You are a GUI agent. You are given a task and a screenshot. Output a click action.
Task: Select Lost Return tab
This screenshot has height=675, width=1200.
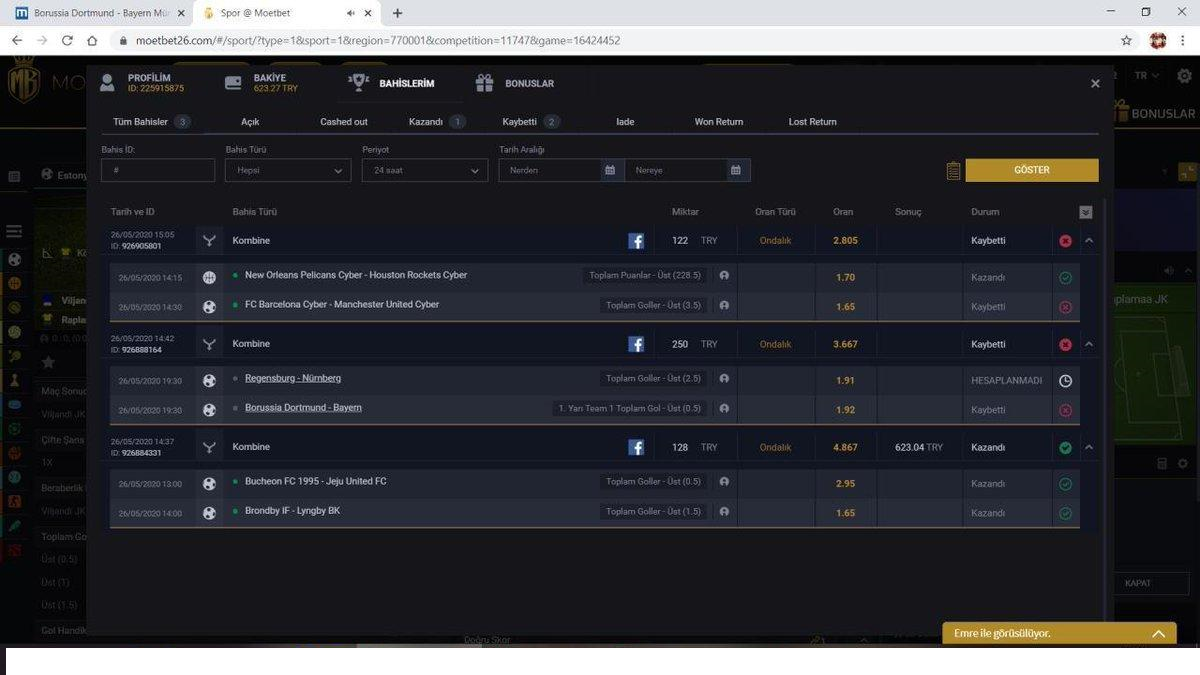(812, 122)
